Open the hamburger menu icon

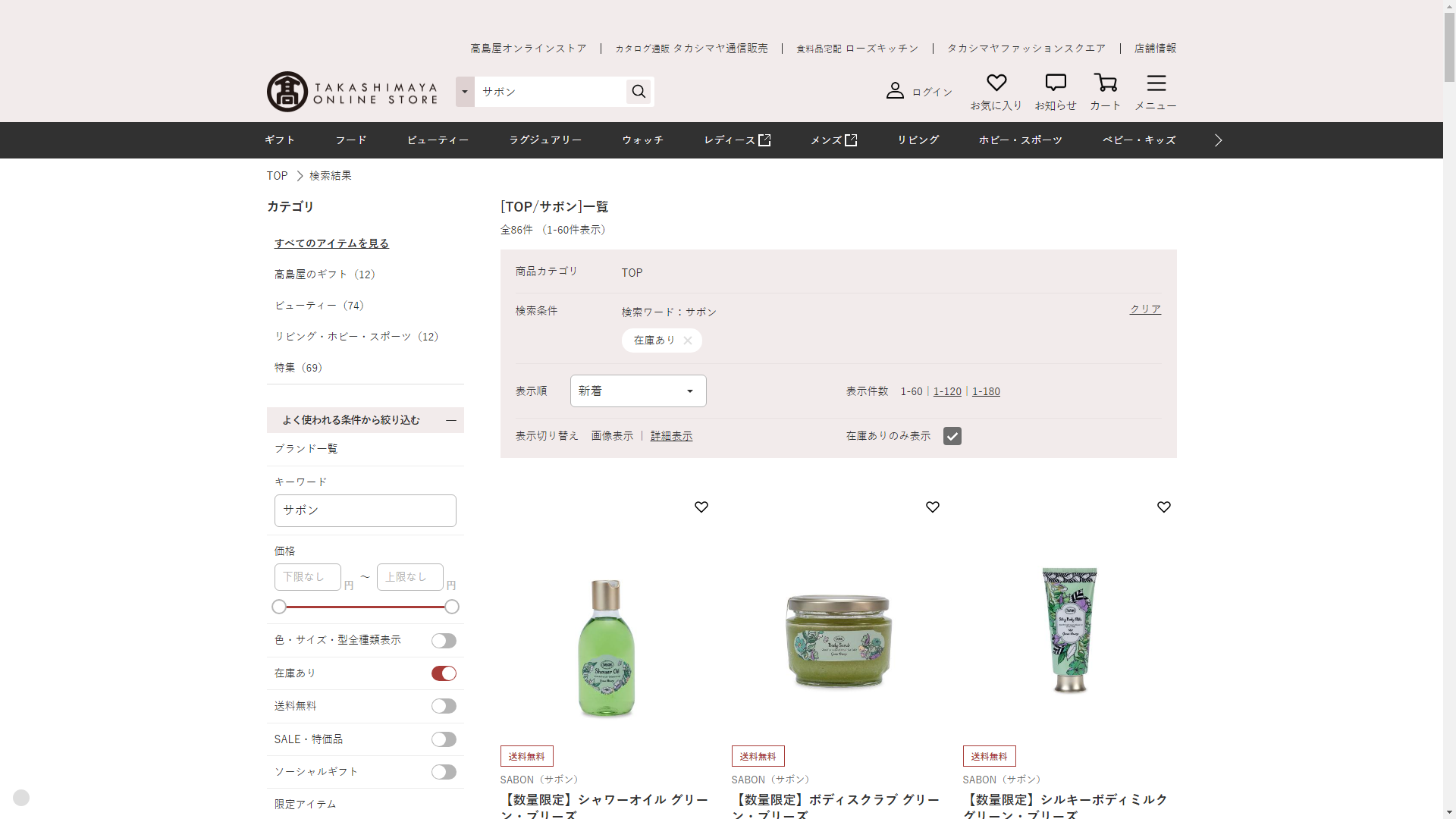1156,83
